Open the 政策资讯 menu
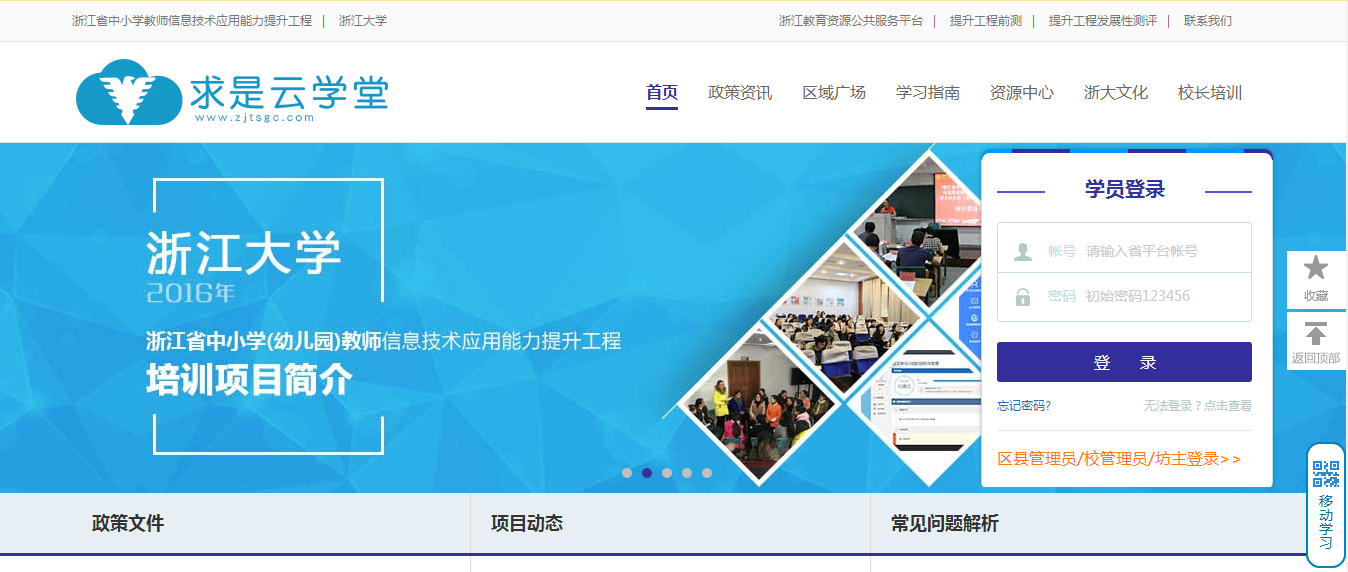 point(740,93)
